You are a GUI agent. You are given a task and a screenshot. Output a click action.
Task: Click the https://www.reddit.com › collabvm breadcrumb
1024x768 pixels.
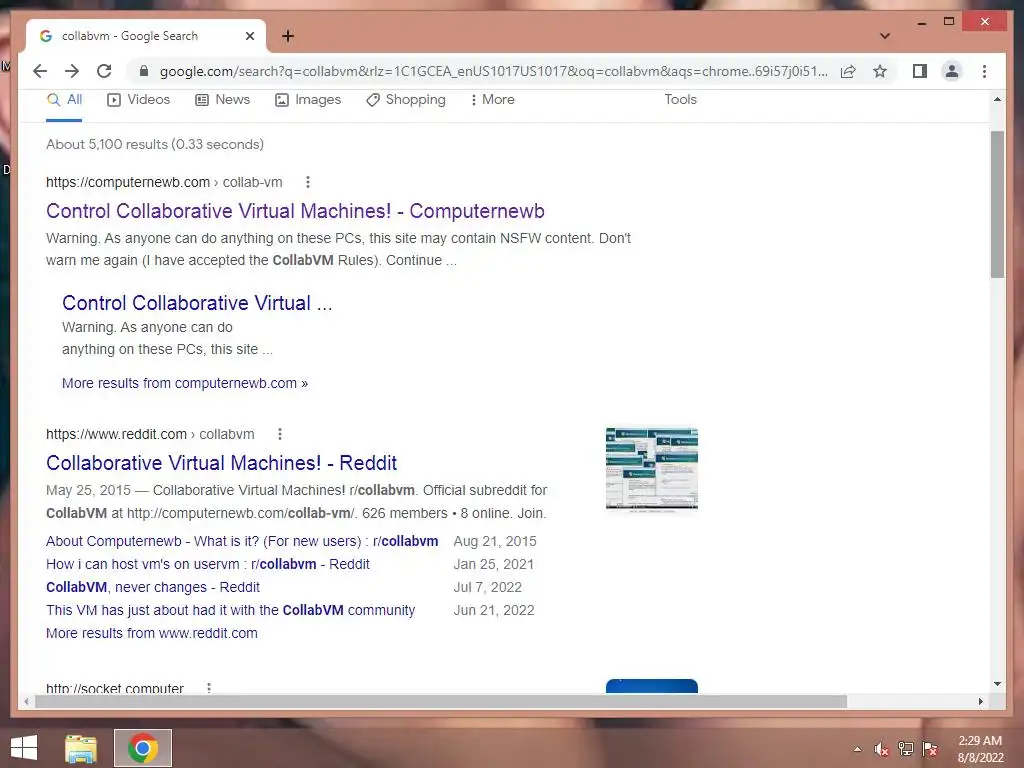(150, 434)
